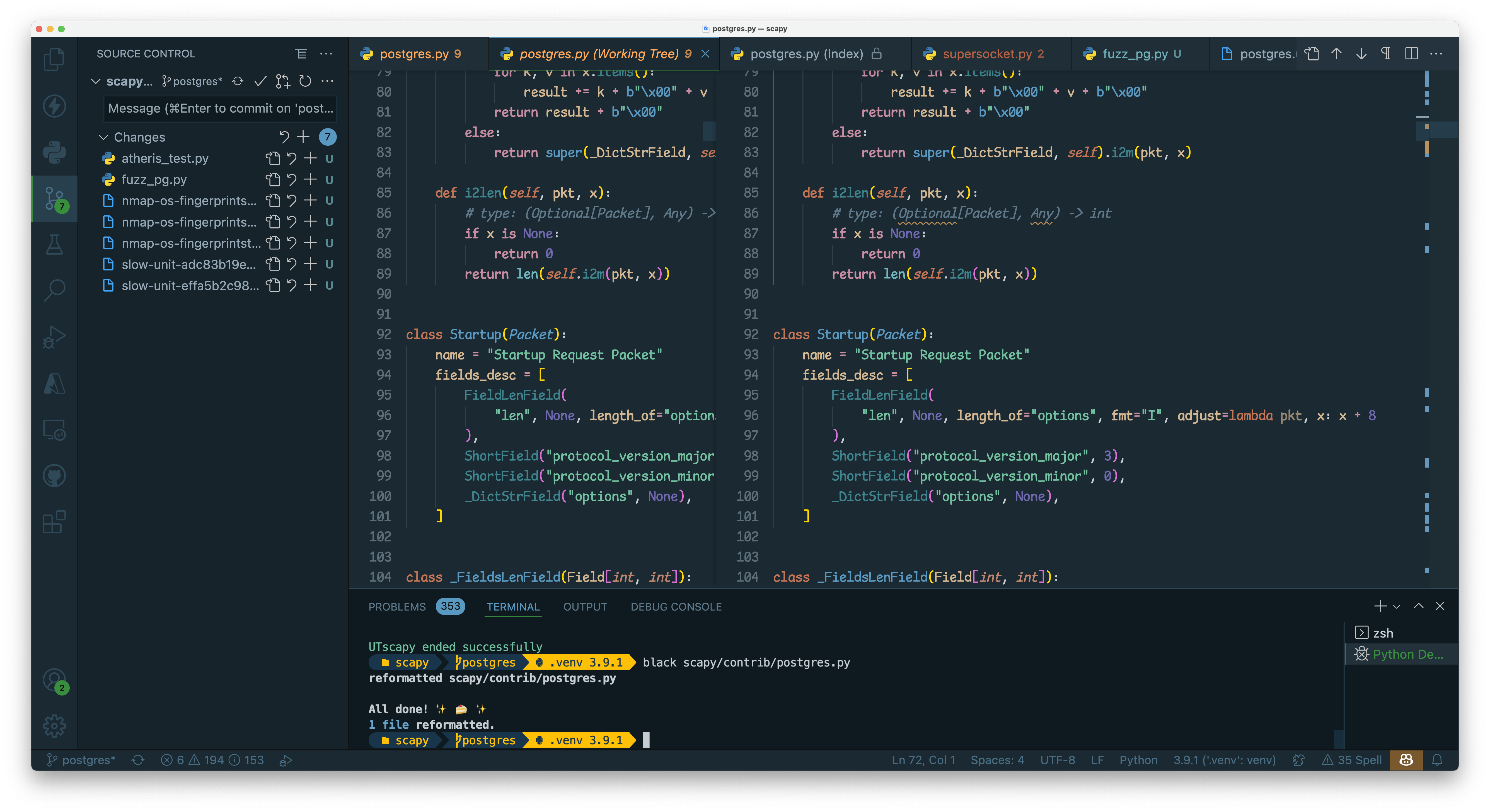This screenshot has height=812, width=1490.
Task: Toggle tree/list view in Source Control
Action: tap(301, 54)
